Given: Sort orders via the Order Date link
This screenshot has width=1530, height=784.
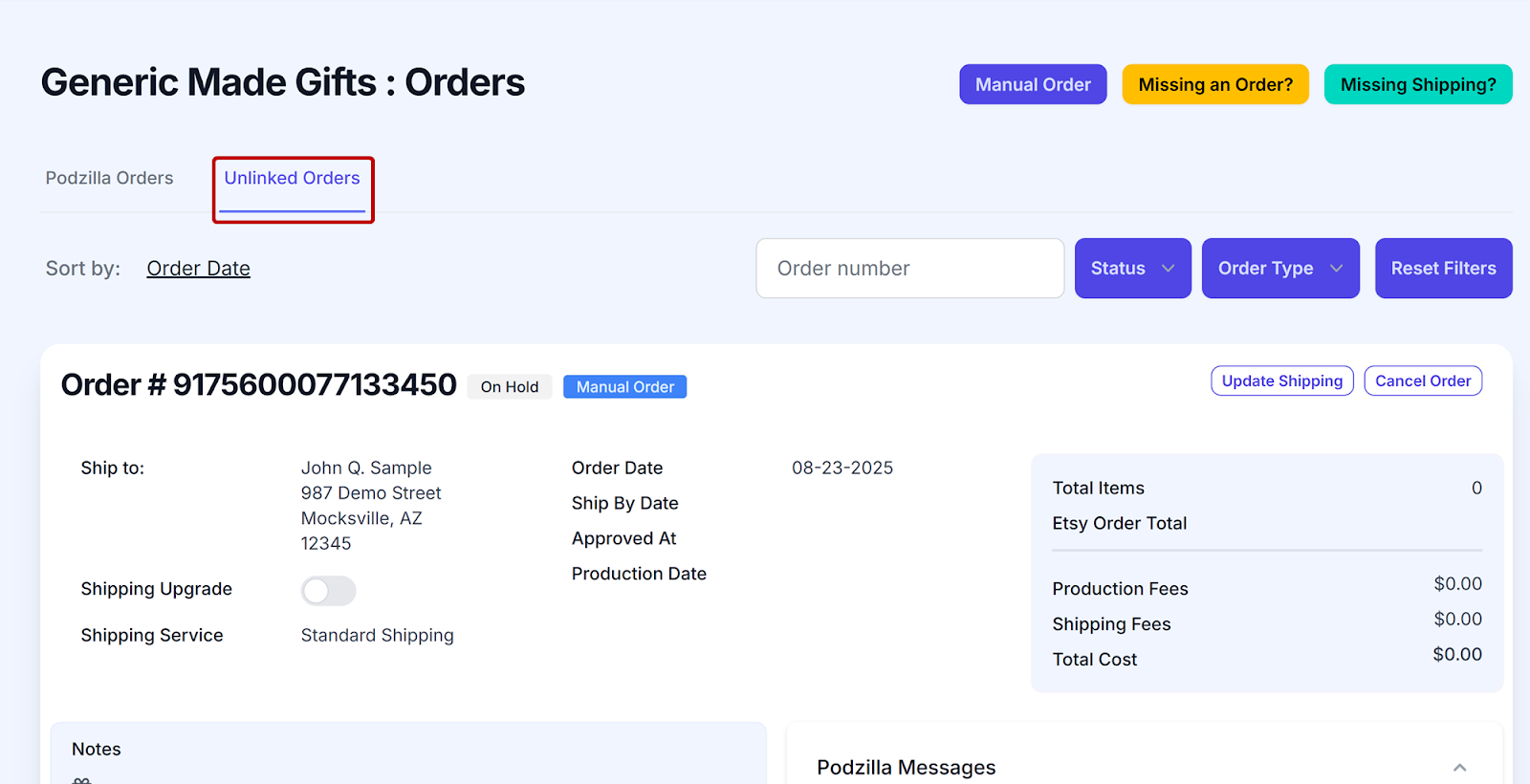Looking at the screenshot, I should pos(198,269).
